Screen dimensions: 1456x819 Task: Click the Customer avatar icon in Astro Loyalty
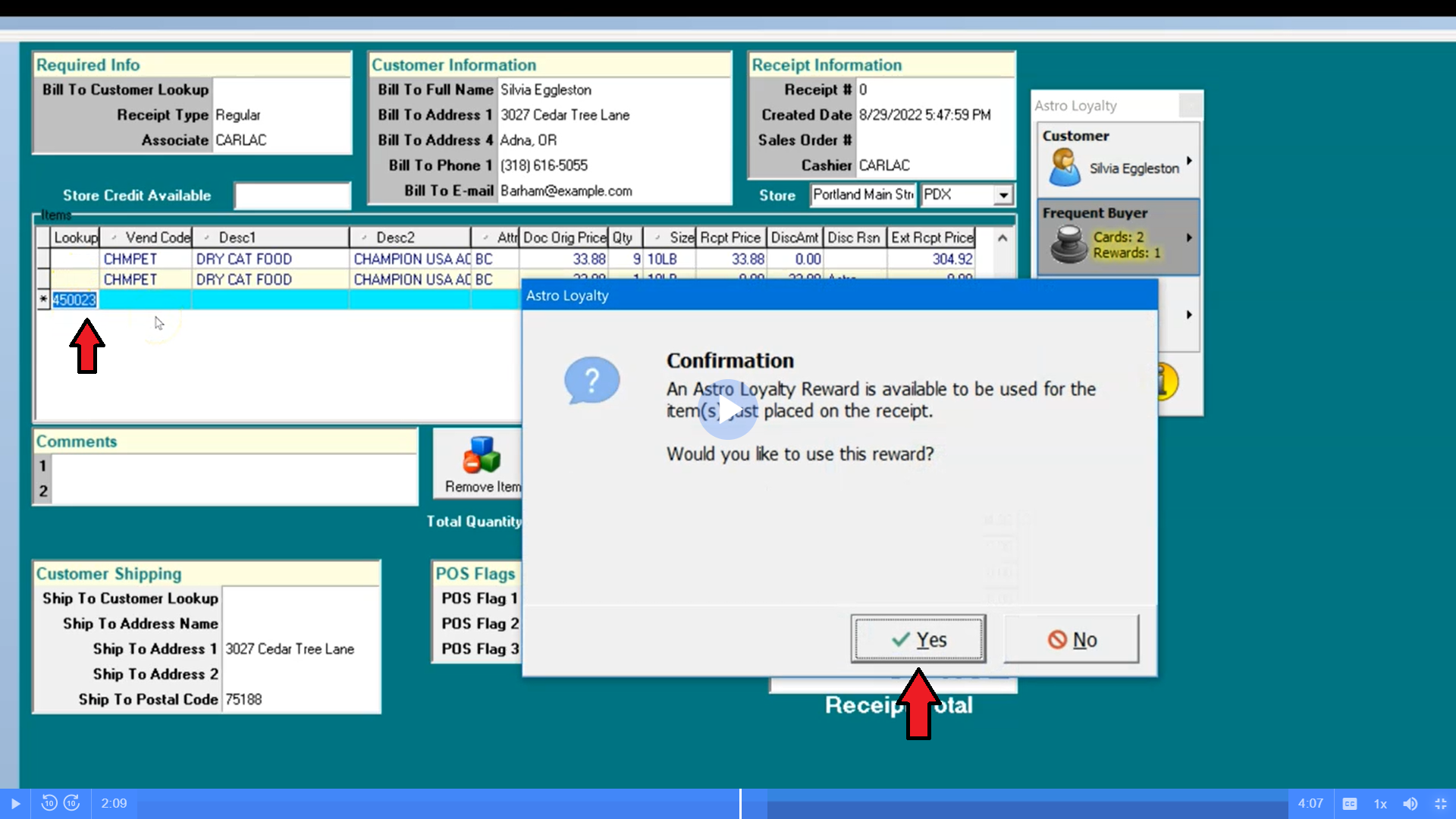click(1064, 168)
